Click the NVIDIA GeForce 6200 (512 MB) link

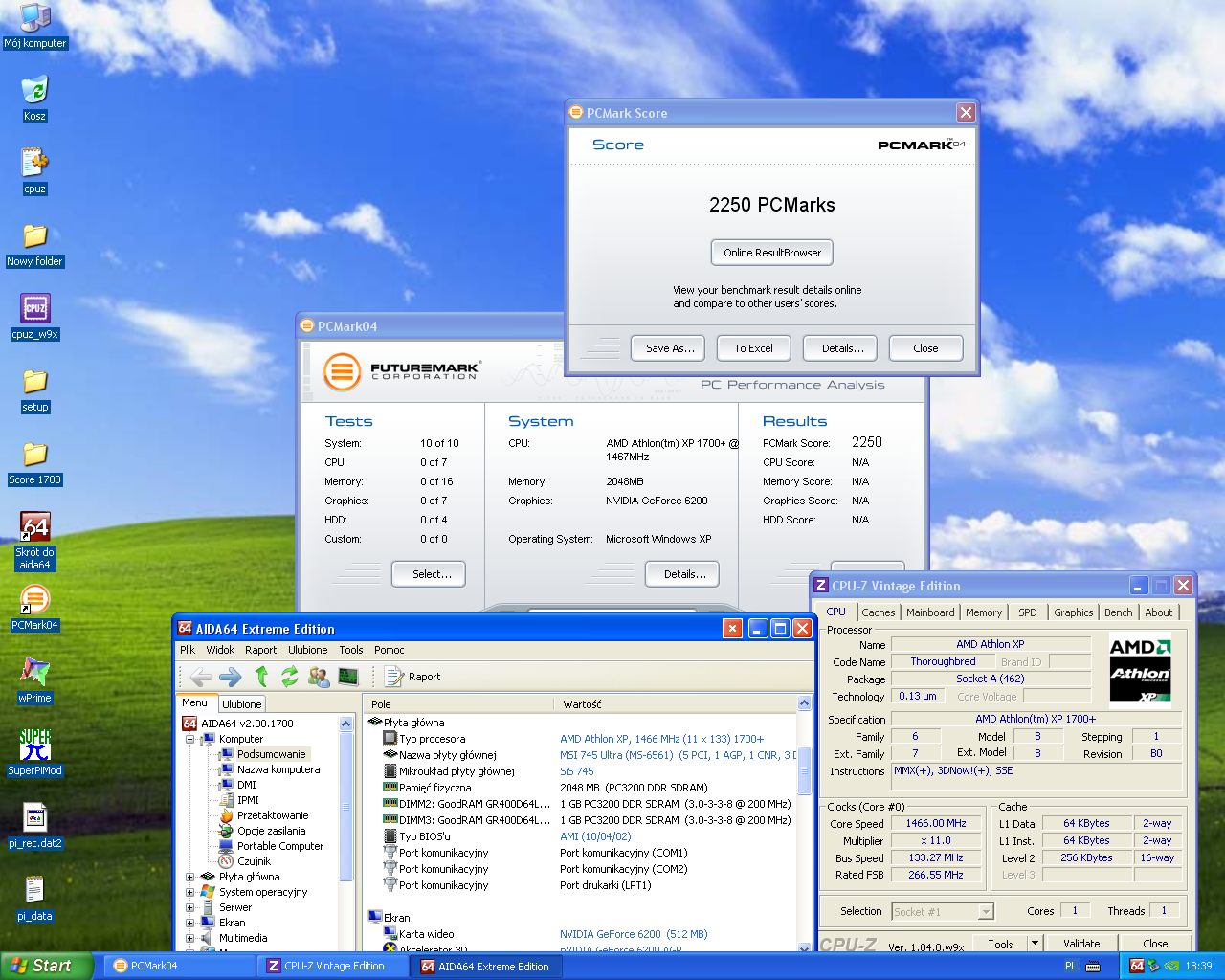pos(634,934)
